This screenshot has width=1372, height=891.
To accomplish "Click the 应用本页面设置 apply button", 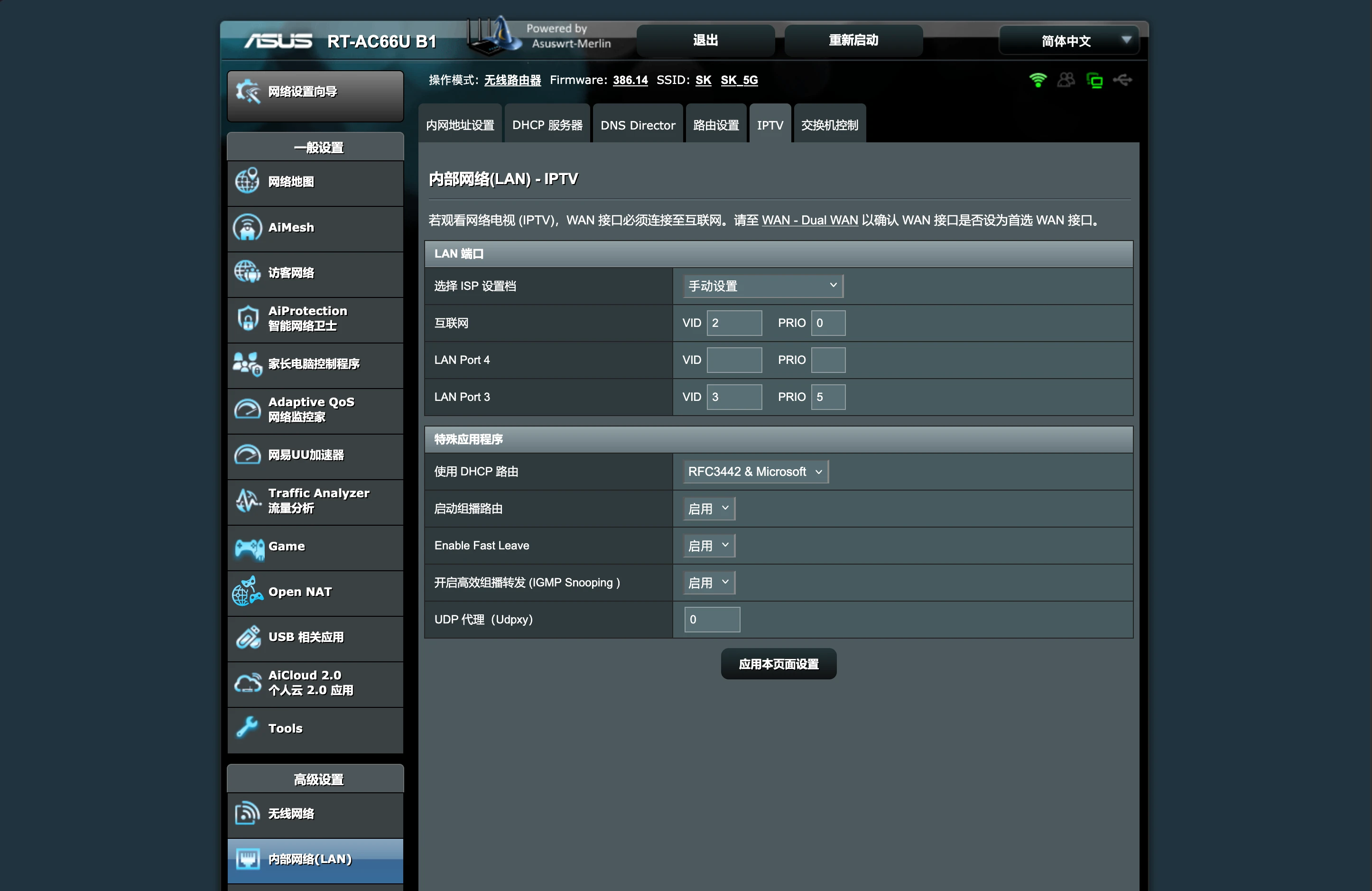I will point(778,664).
